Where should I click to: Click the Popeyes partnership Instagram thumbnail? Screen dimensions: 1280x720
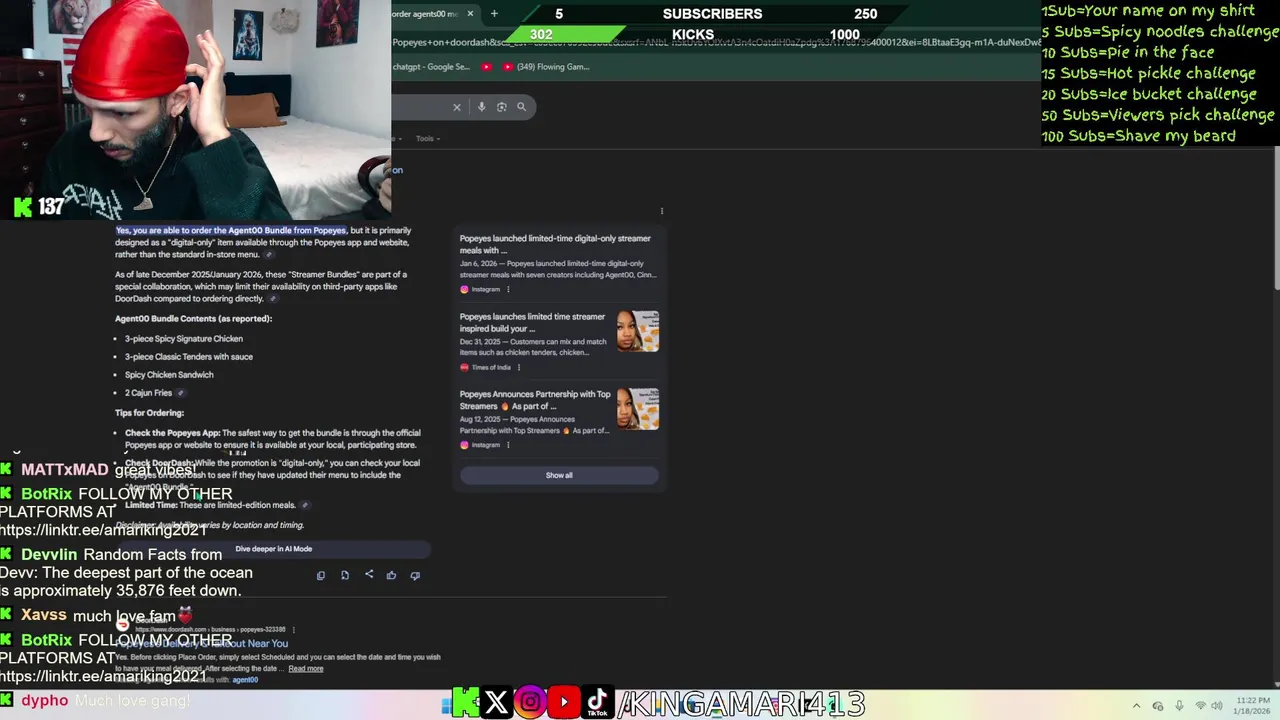pos(638,409)
